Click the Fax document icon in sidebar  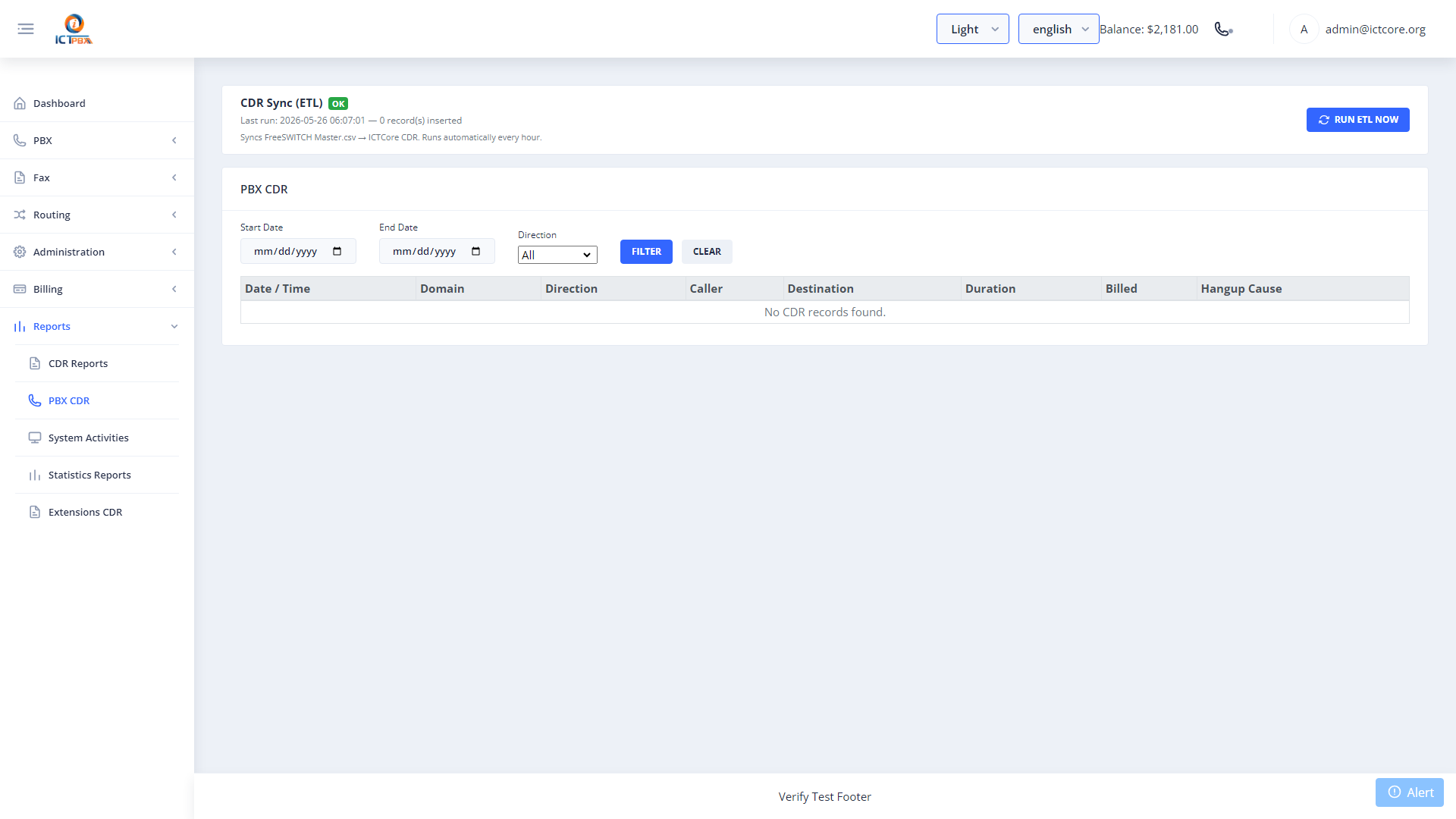20,177
